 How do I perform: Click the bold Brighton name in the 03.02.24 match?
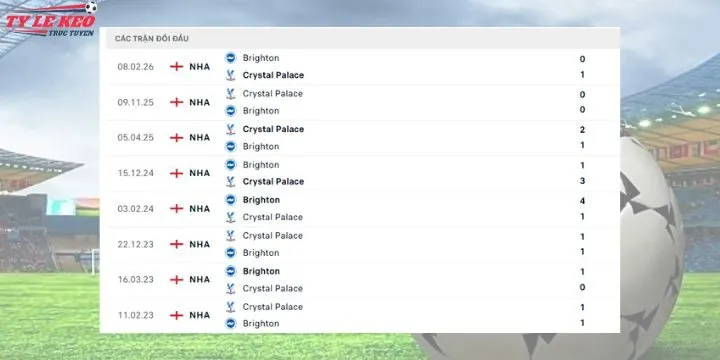click(x=261, y=200)
